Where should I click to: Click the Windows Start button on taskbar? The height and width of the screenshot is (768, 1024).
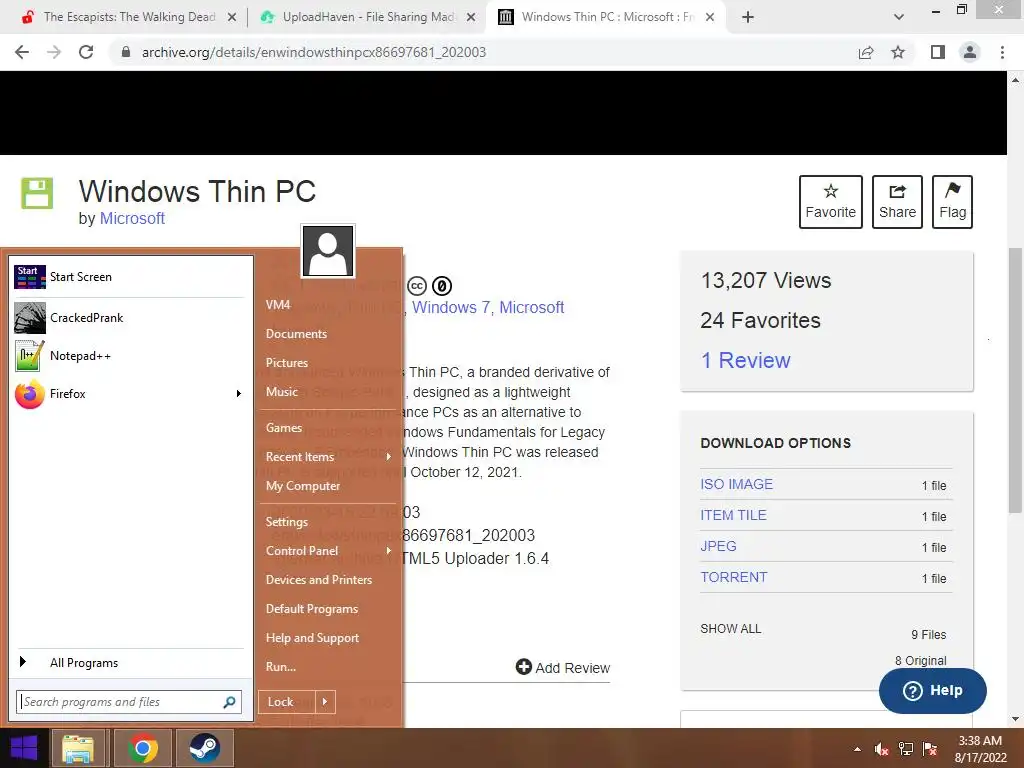pos(24,748)
